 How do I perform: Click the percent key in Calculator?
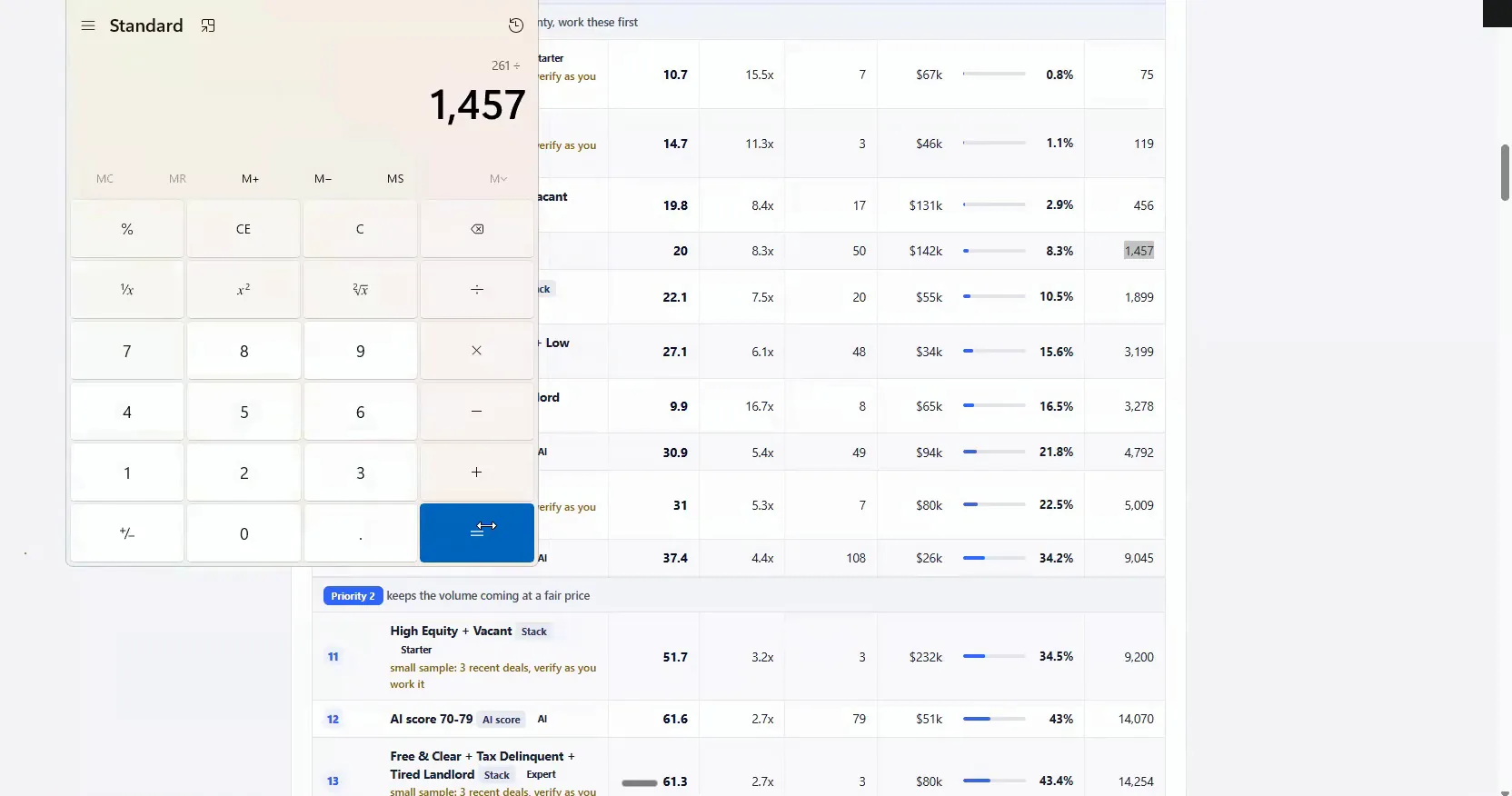pyautogui.click(x=127, y=229)
